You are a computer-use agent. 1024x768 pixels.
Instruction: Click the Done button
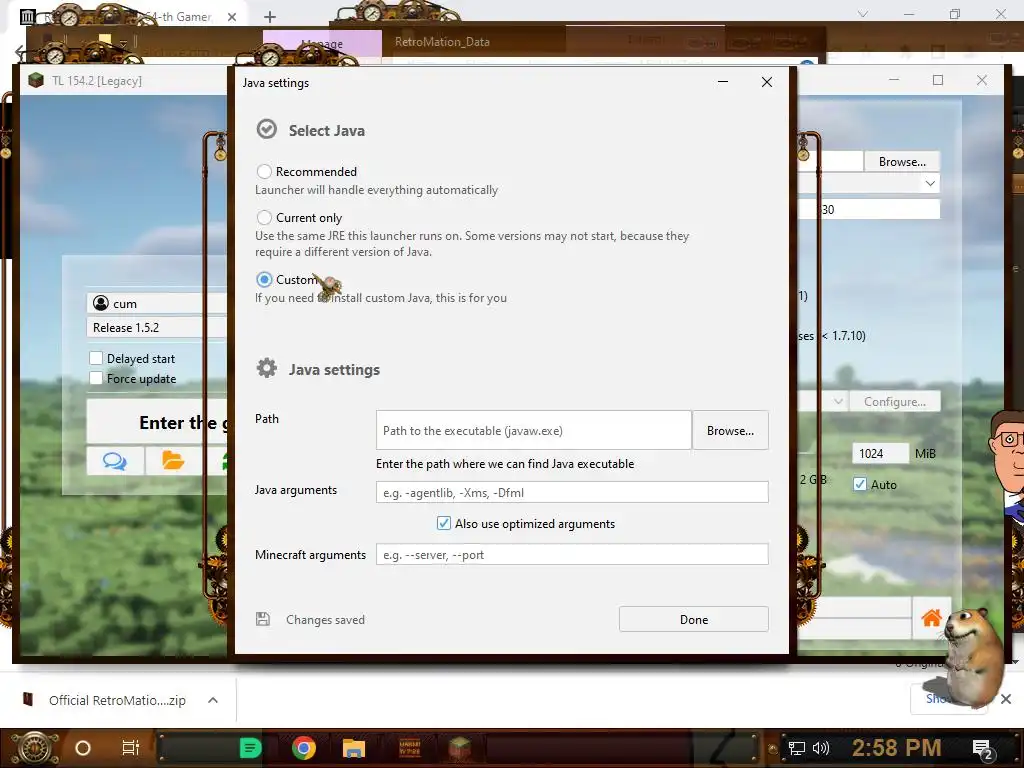tap(694, 619)
